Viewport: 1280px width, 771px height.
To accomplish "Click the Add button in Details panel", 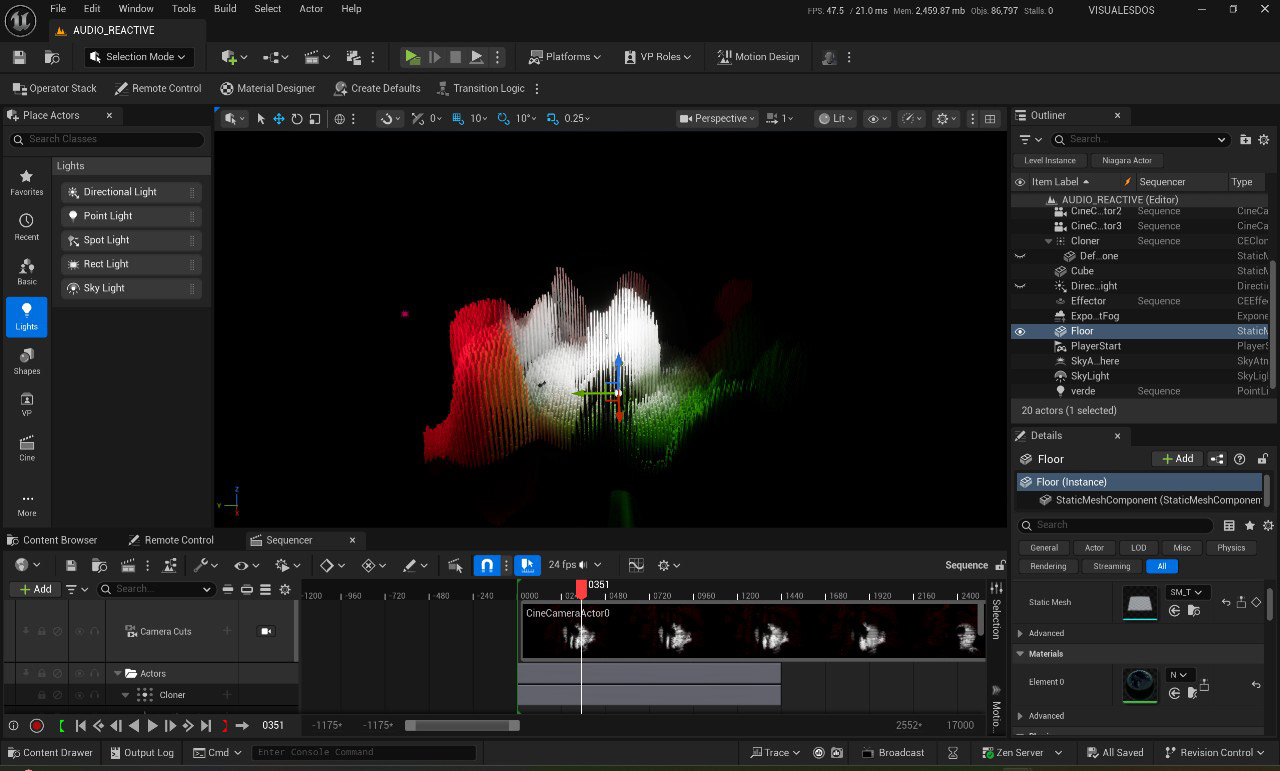I will coord(1177,459).
